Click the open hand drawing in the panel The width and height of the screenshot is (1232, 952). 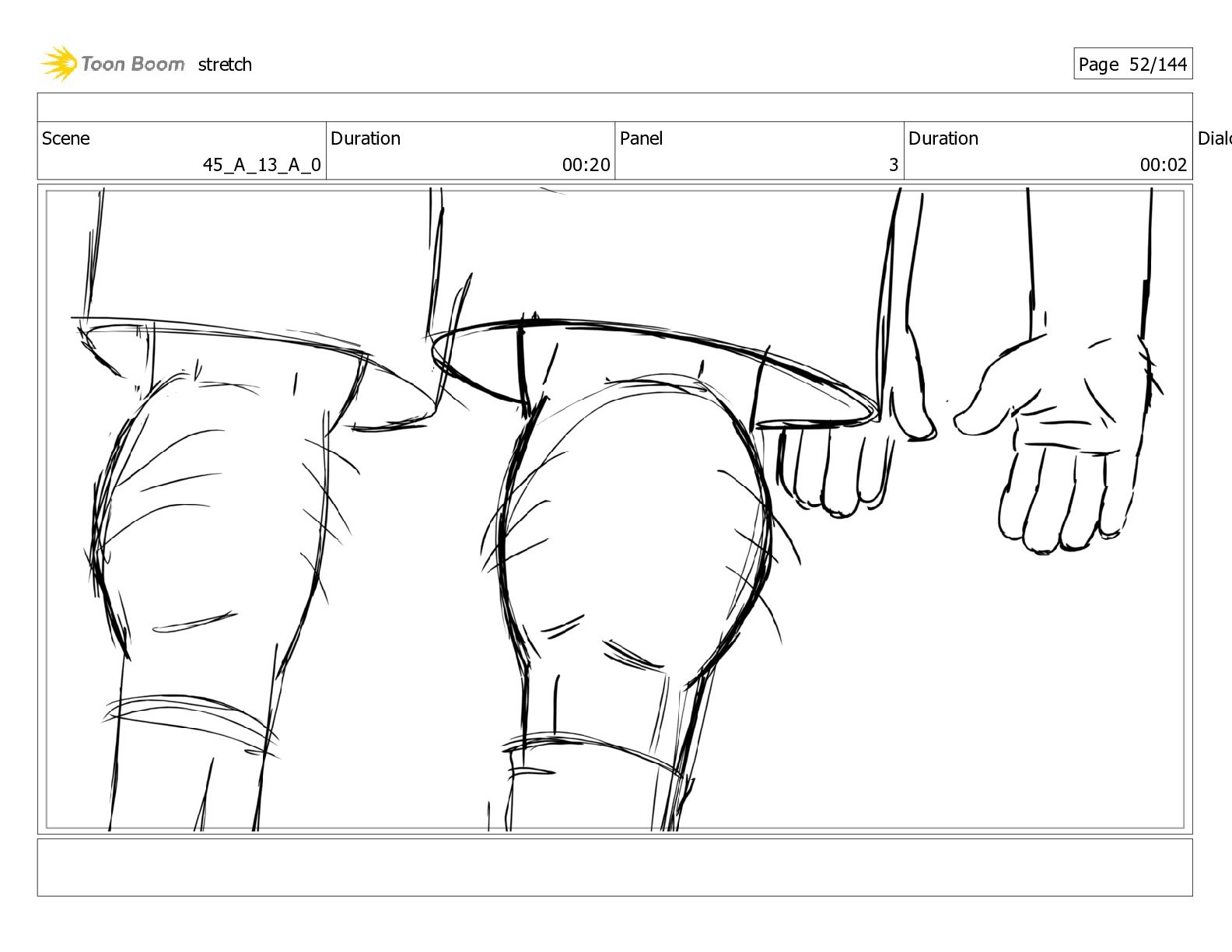click(x=1059, y=443)
